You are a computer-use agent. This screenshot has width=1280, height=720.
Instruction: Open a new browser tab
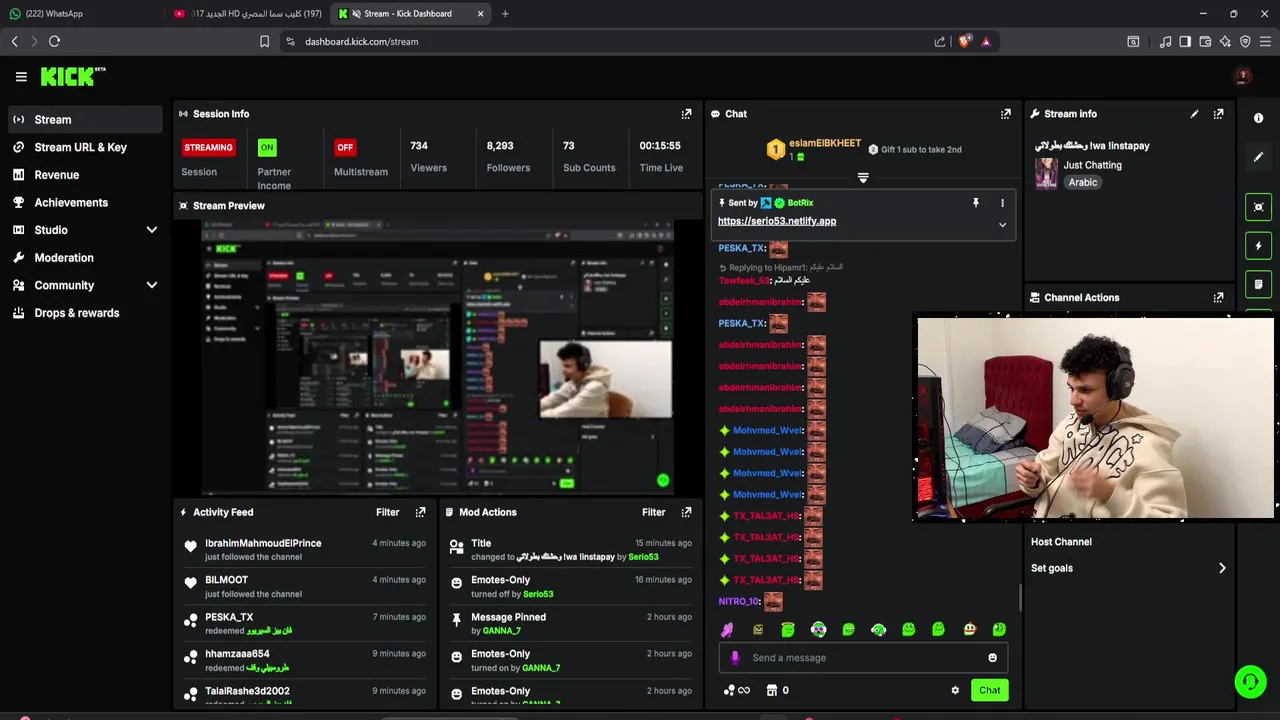[x=505, y=14]
